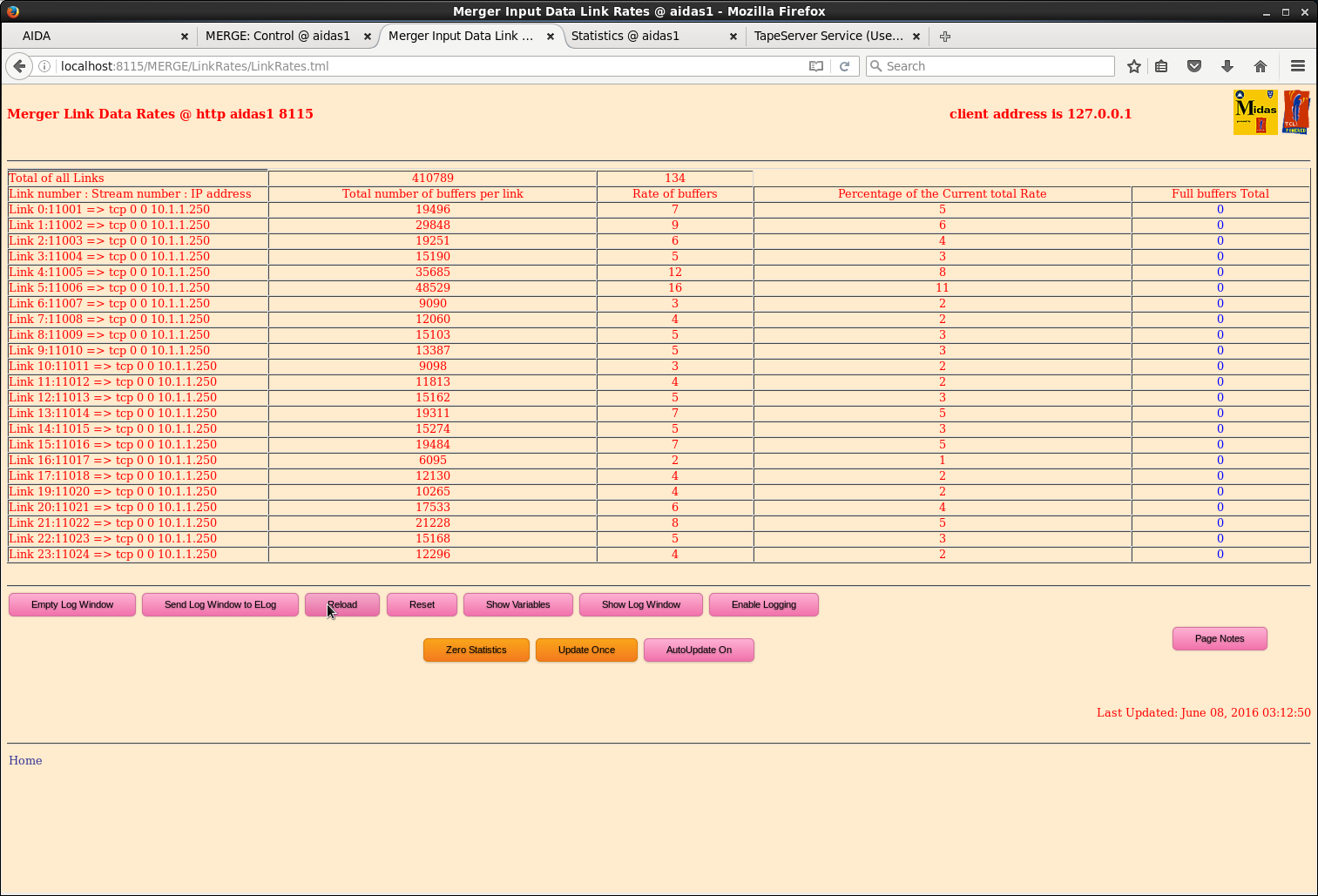Open a new tab with plus icon
This screenshot has width=1318, height=896.
[945, 36]
